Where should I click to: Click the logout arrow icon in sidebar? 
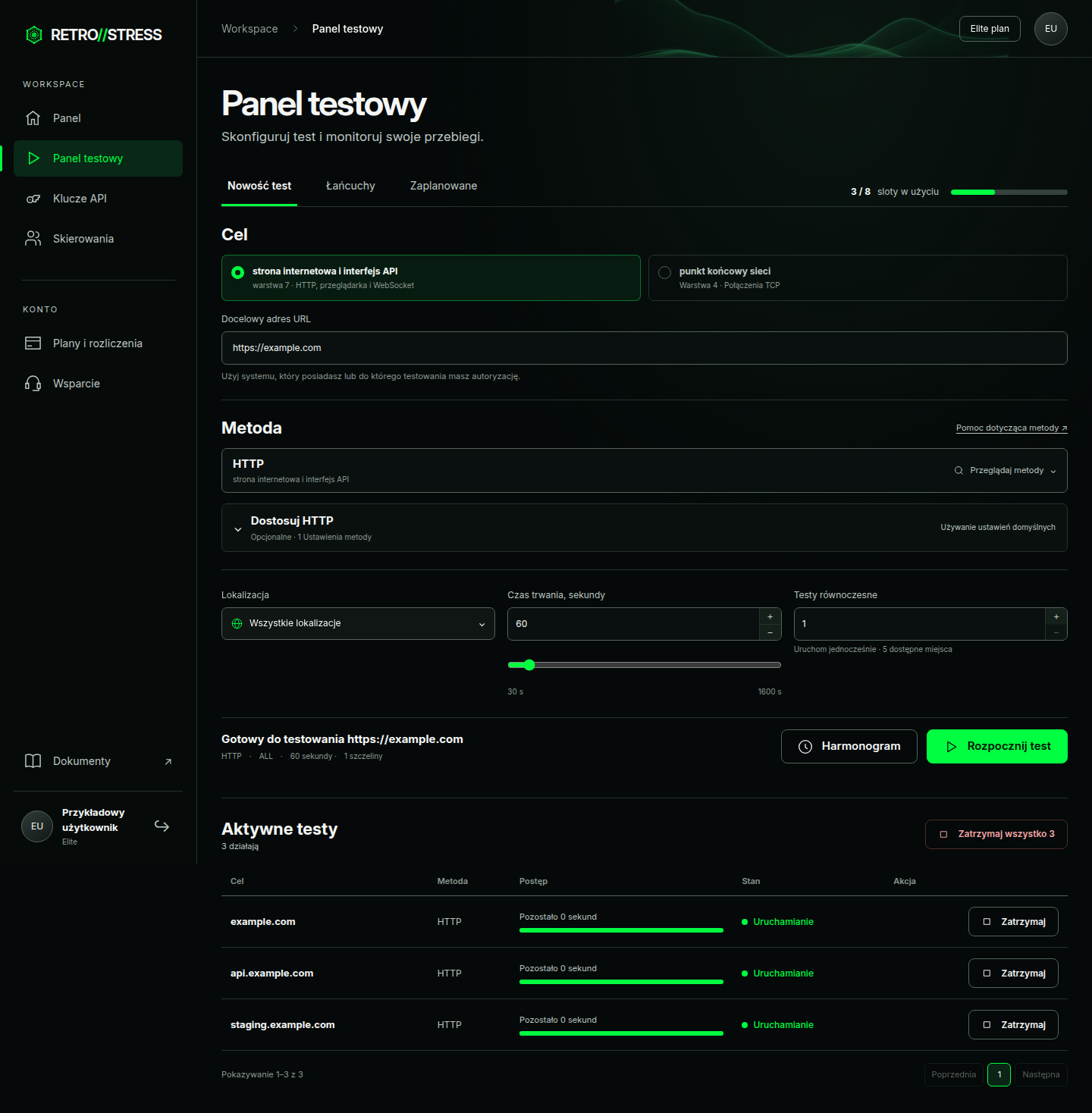[x=162, y=826]
